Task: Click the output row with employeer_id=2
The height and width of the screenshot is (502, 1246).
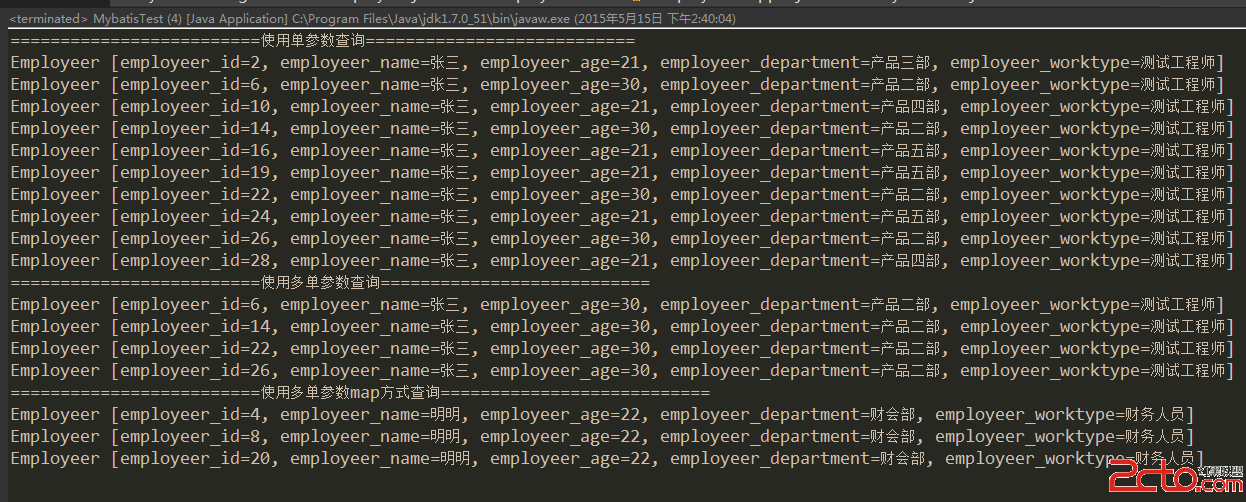Action: point(617,63)
